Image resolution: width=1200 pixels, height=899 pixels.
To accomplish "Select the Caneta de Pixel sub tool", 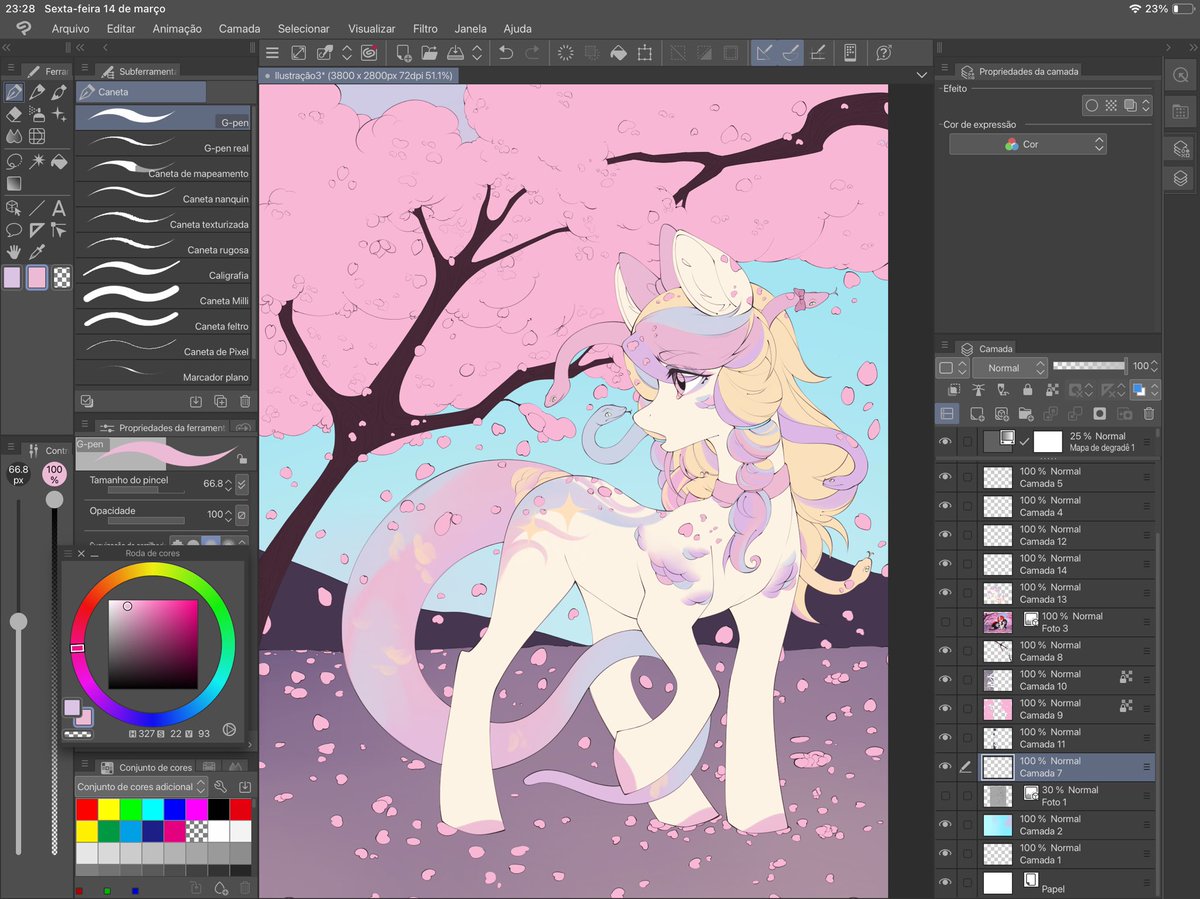I will (164, 346).
